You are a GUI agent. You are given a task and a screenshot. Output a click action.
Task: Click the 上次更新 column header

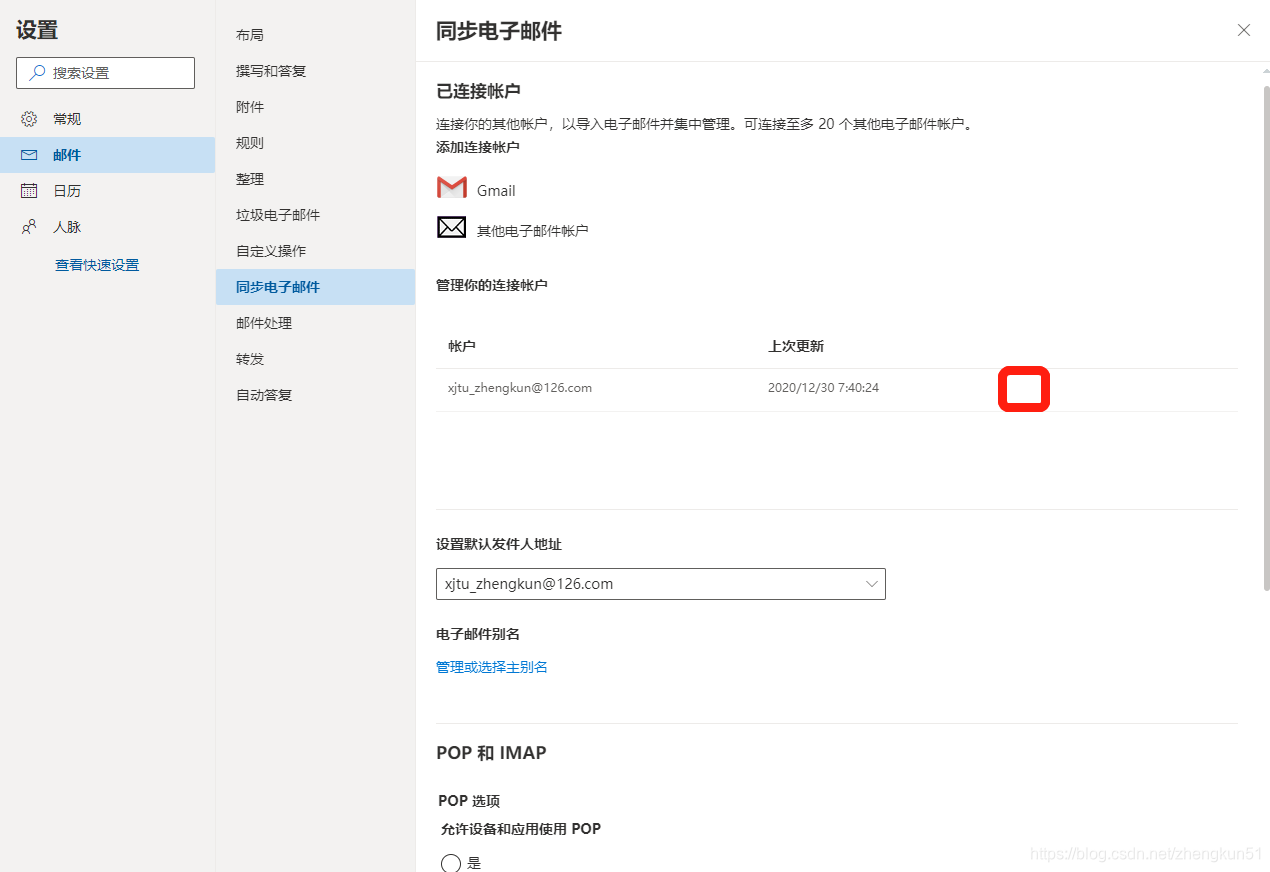[796, 346]
